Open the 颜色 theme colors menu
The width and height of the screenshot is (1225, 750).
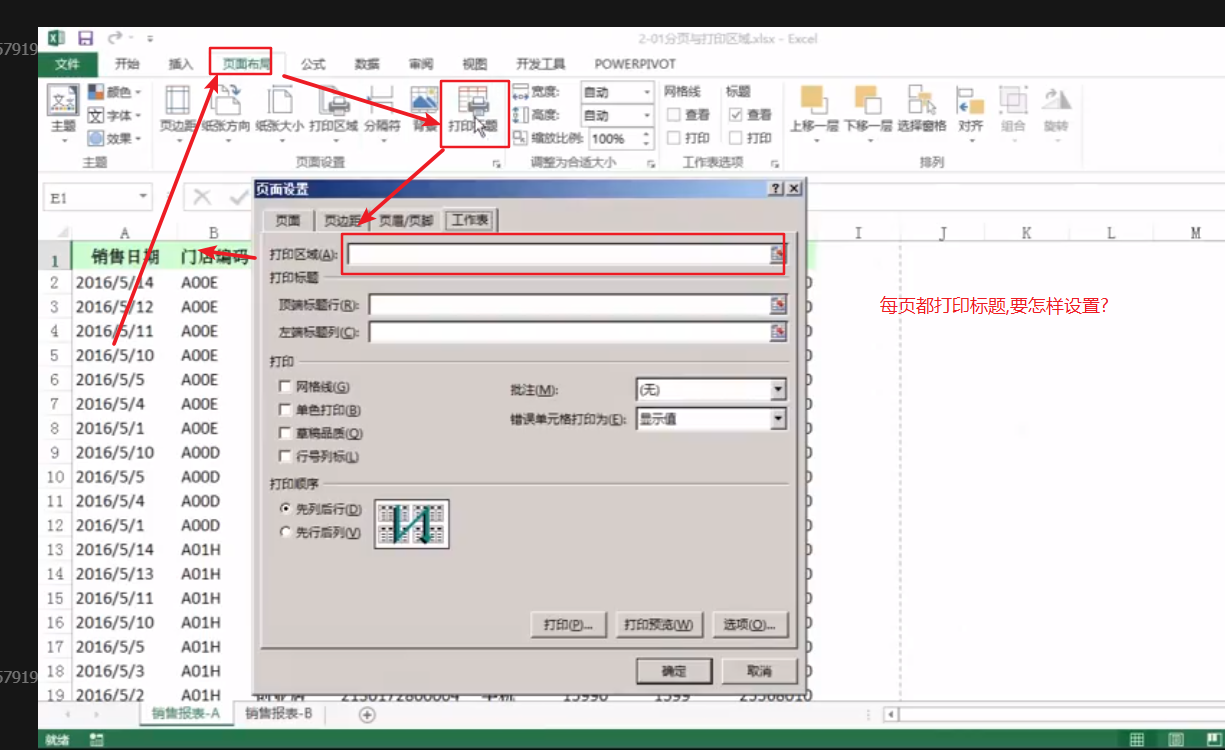click(x=114, y=92)
